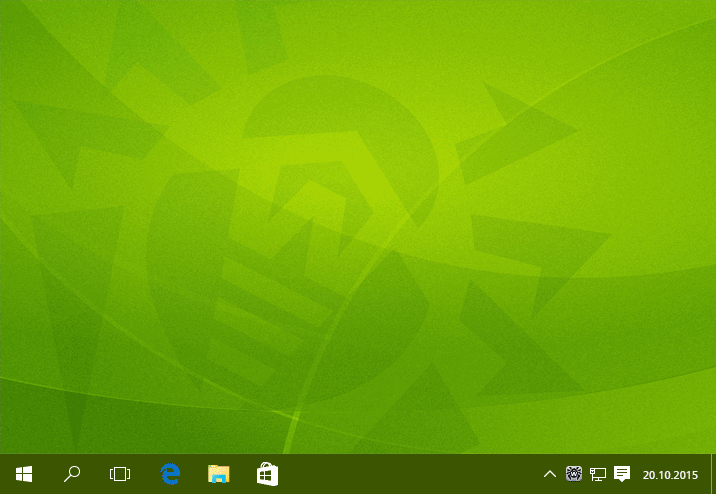This screenshot has width=716, height=494.
Task: Open calendar from date 20.10.2015
Action: click(x=670, y=475)
